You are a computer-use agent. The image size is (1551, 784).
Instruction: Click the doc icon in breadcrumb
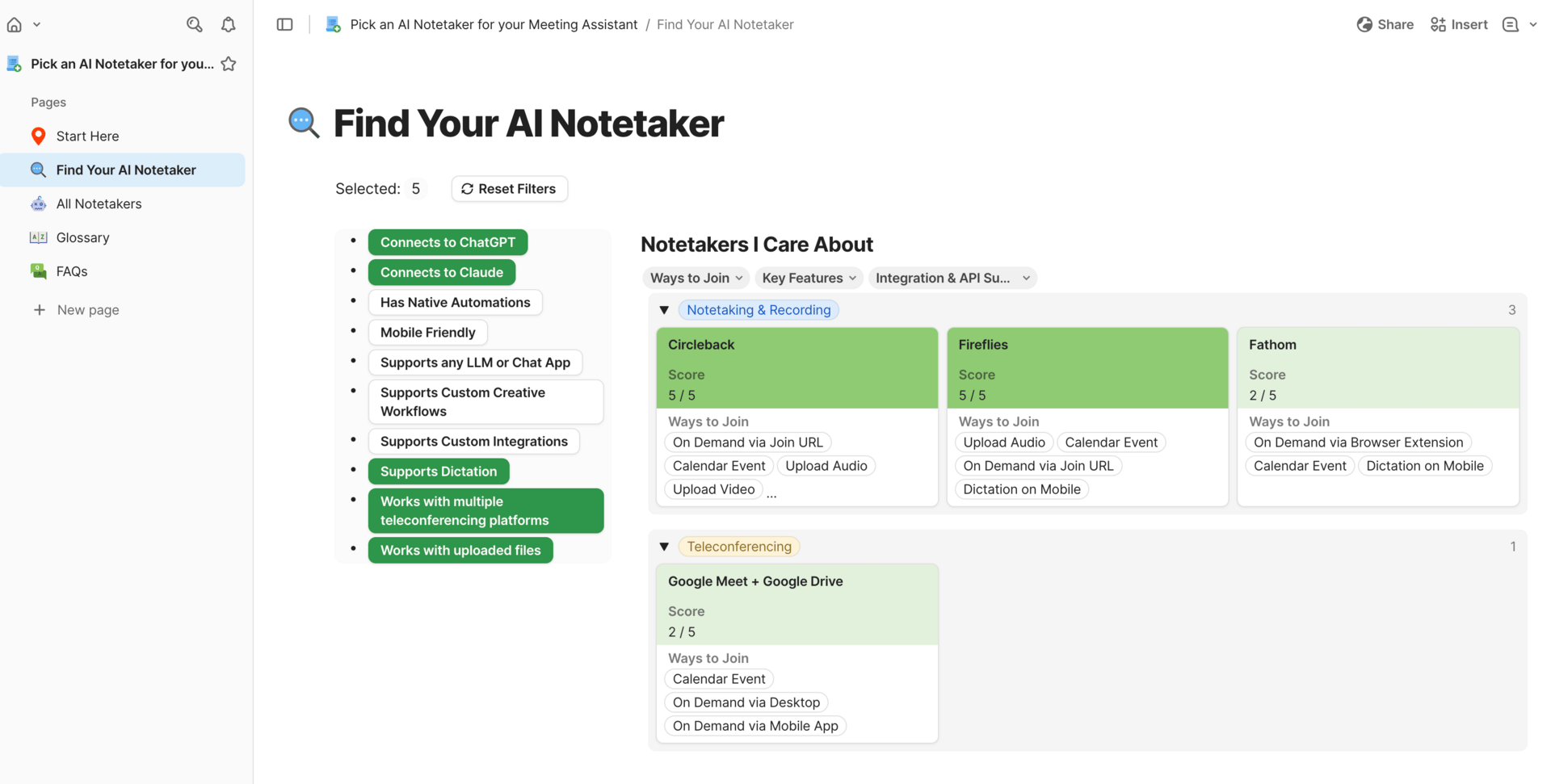333,25
